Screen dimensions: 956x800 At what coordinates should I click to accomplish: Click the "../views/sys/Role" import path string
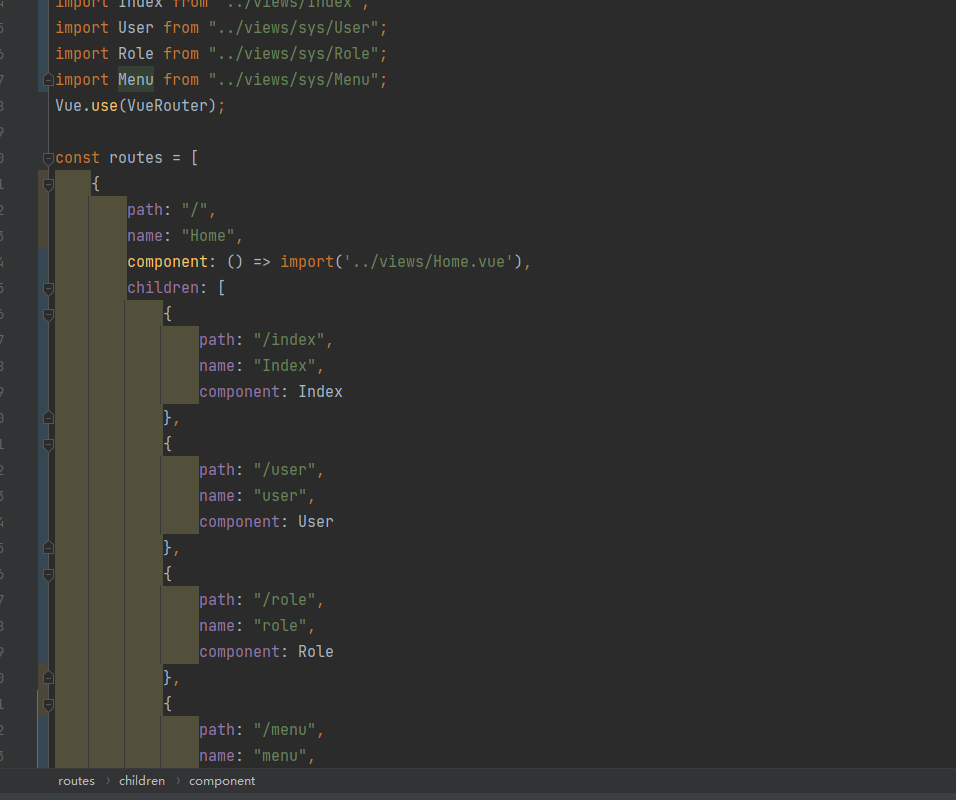(x=293, y=54)
